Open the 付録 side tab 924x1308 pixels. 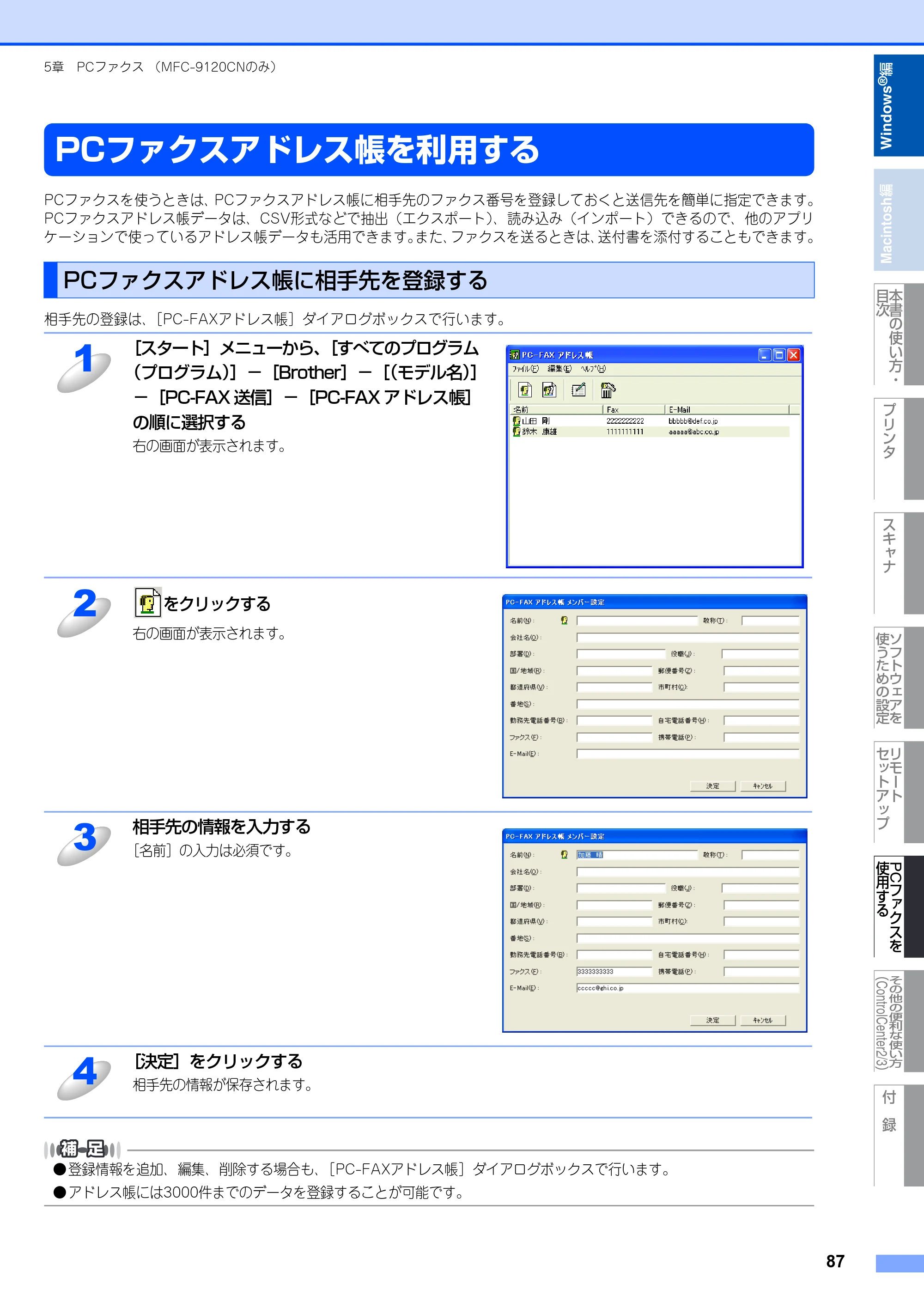tap(899, 1136)
